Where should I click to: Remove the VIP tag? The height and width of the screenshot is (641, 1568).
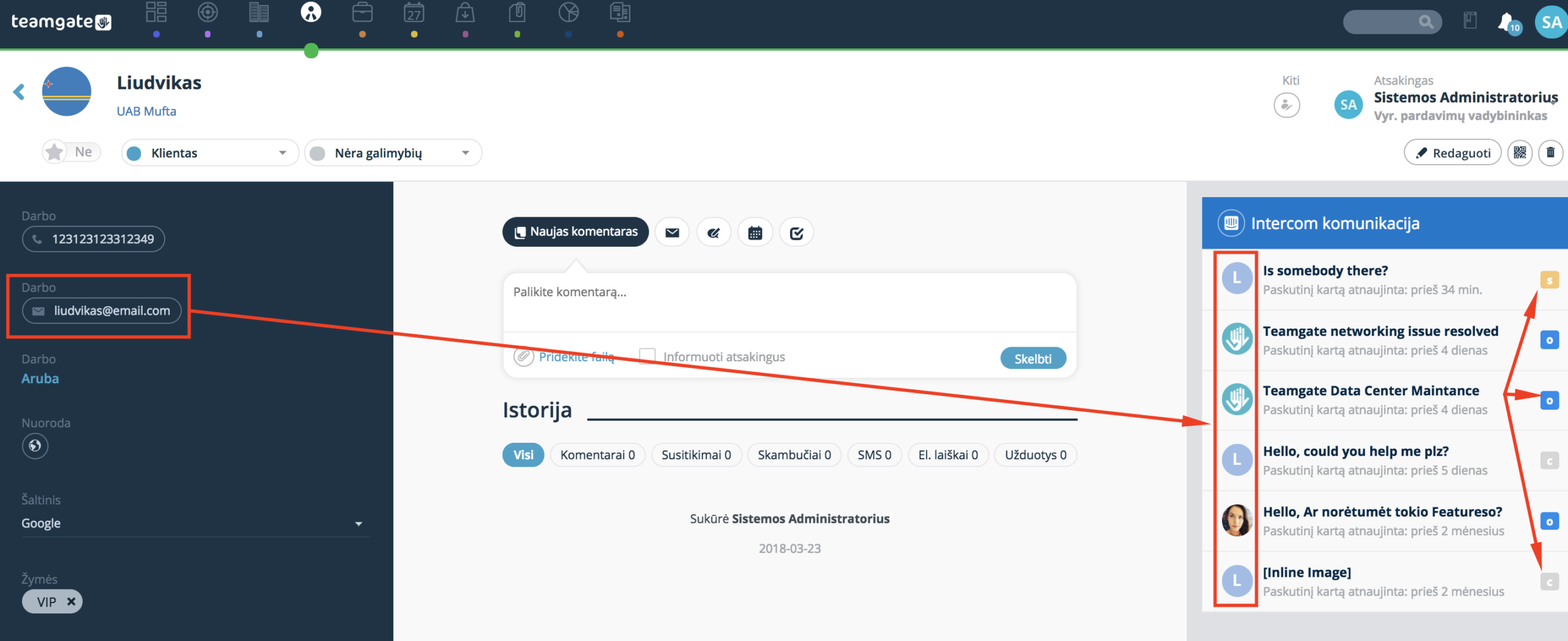(71, 602)
